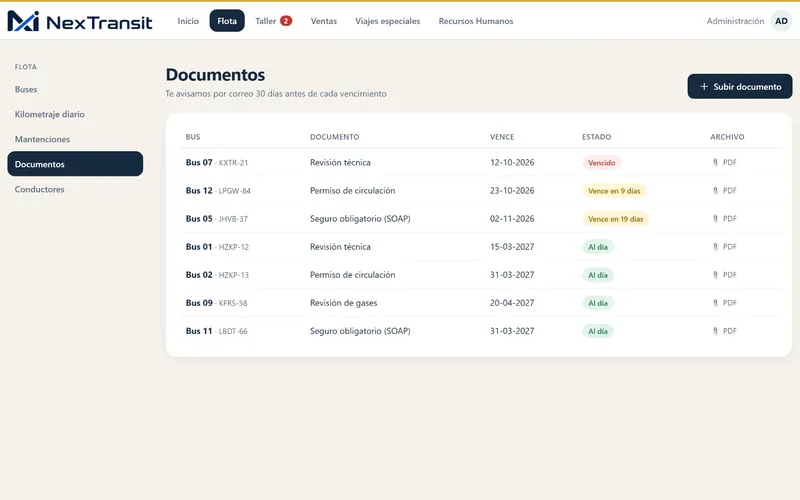This screenshot has height=500, width=800.
Task: Open PDF attachment for Bus 09
Action: pos(724,303)
